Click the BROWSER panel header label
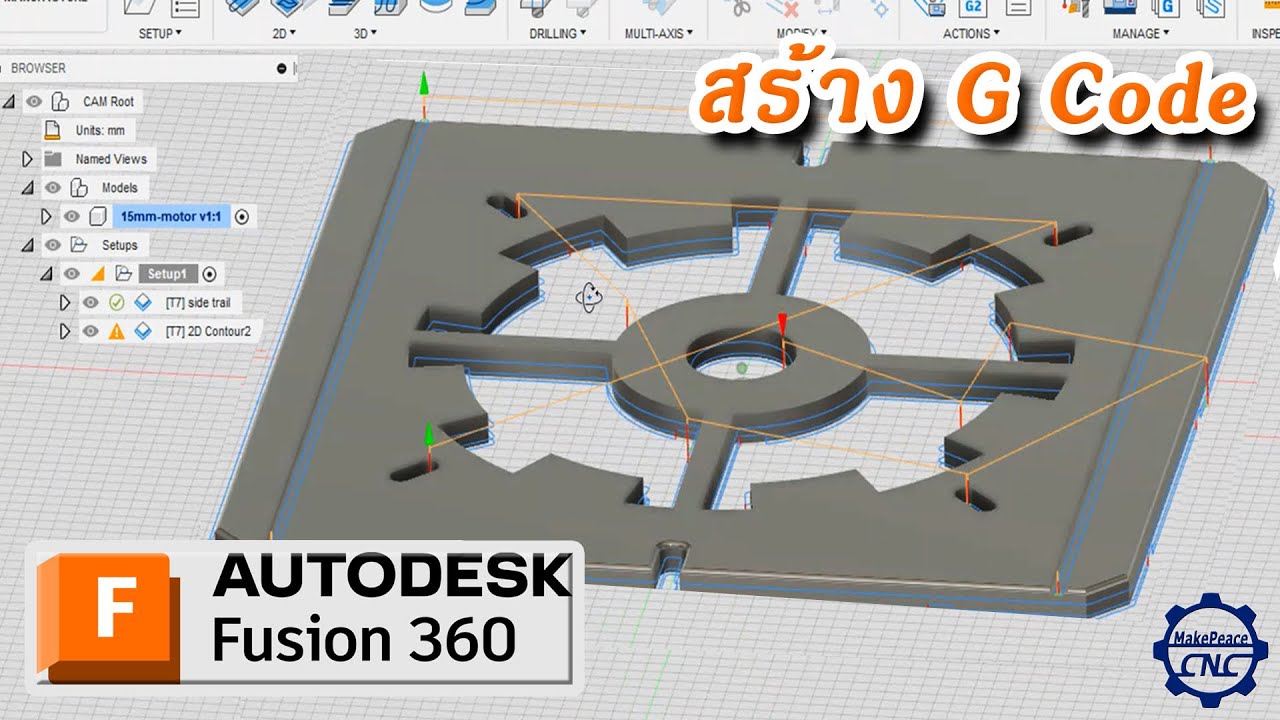The height and width of the screenshot is (720, 1280). [x=38, y=68]
